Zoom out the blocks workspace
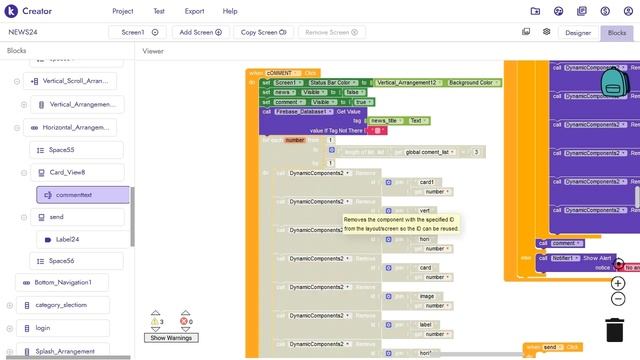640x360 pixels. tap(618, 299)
